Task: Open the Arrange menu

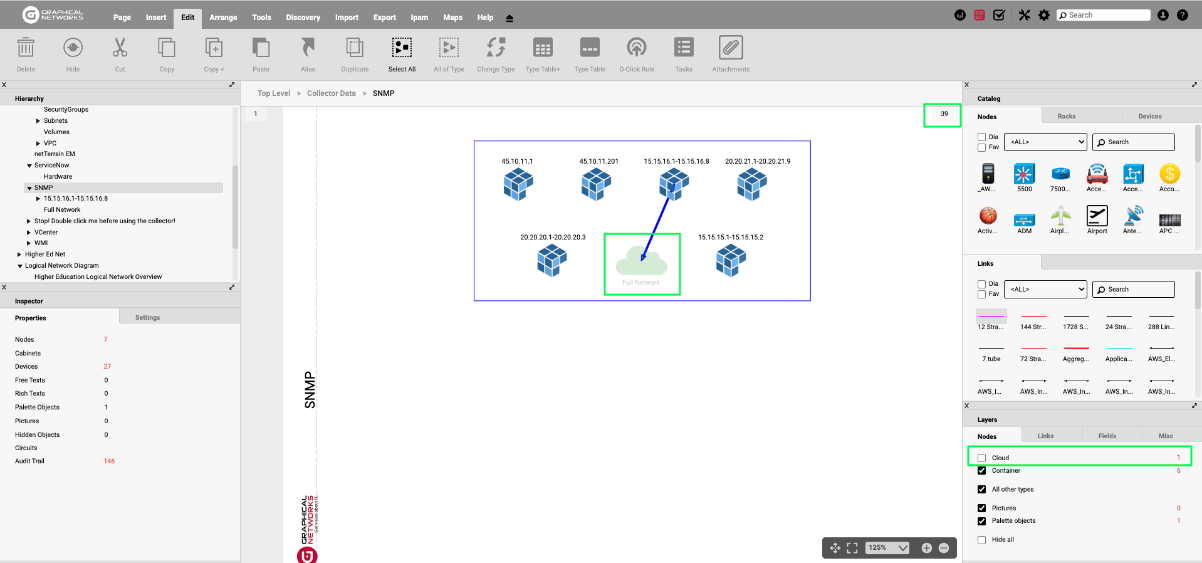Action: pyautogui.click(x=223, y=17)
